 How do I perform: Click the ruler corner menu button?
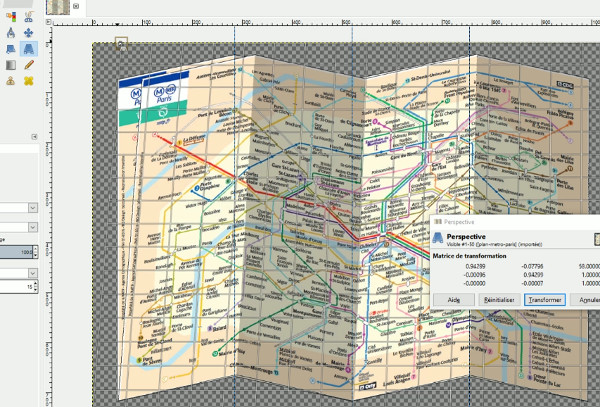tap(49, 23)
